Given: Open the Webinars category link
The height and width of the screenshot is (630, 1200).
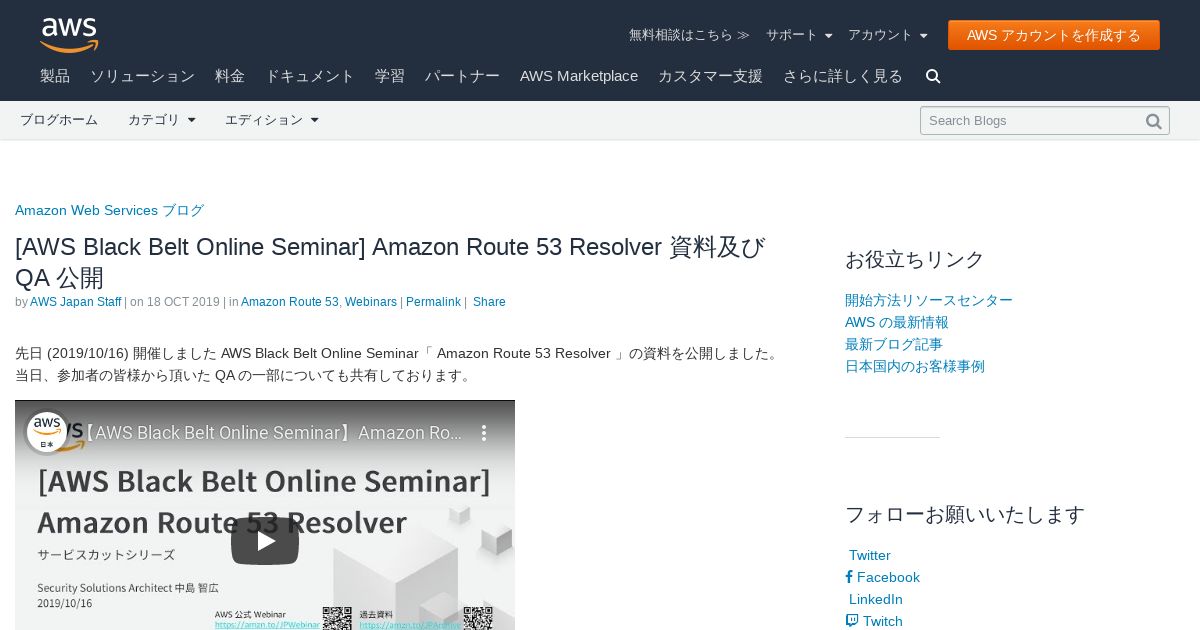Looking at the screenshot, I should point(371,302).
